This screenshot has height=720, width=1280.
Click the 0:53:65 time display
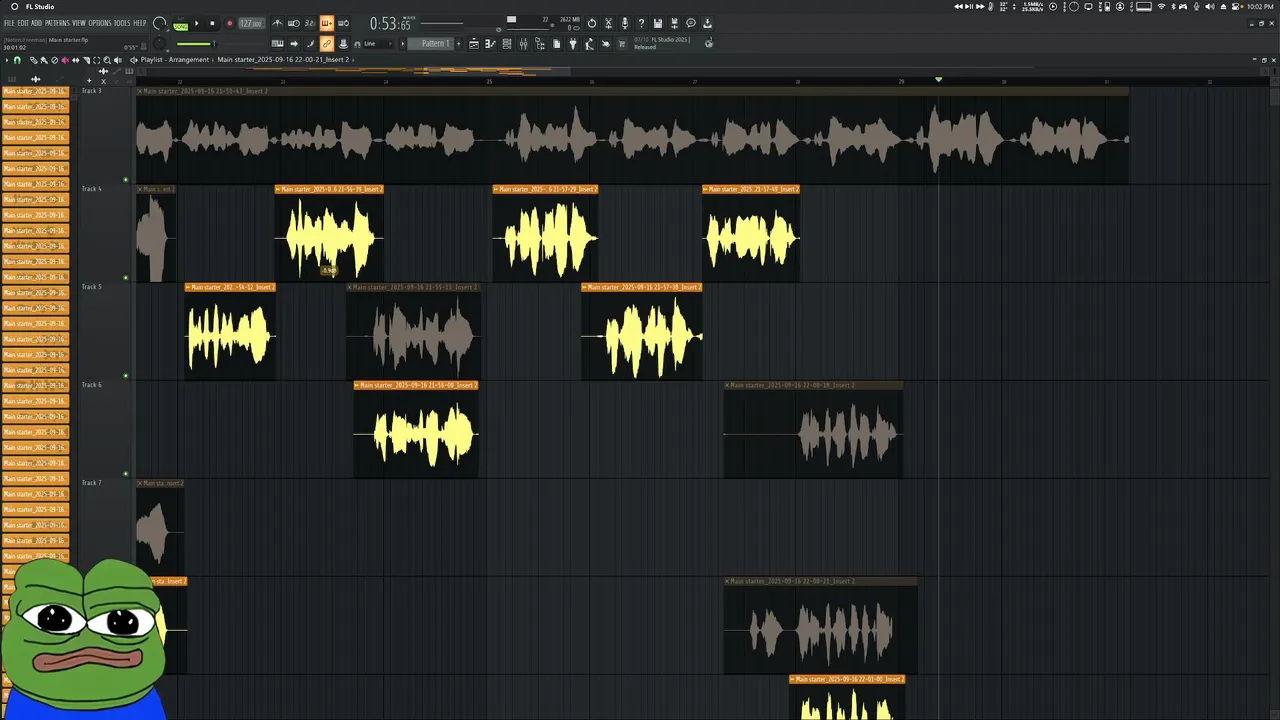[x=390, y=23]
